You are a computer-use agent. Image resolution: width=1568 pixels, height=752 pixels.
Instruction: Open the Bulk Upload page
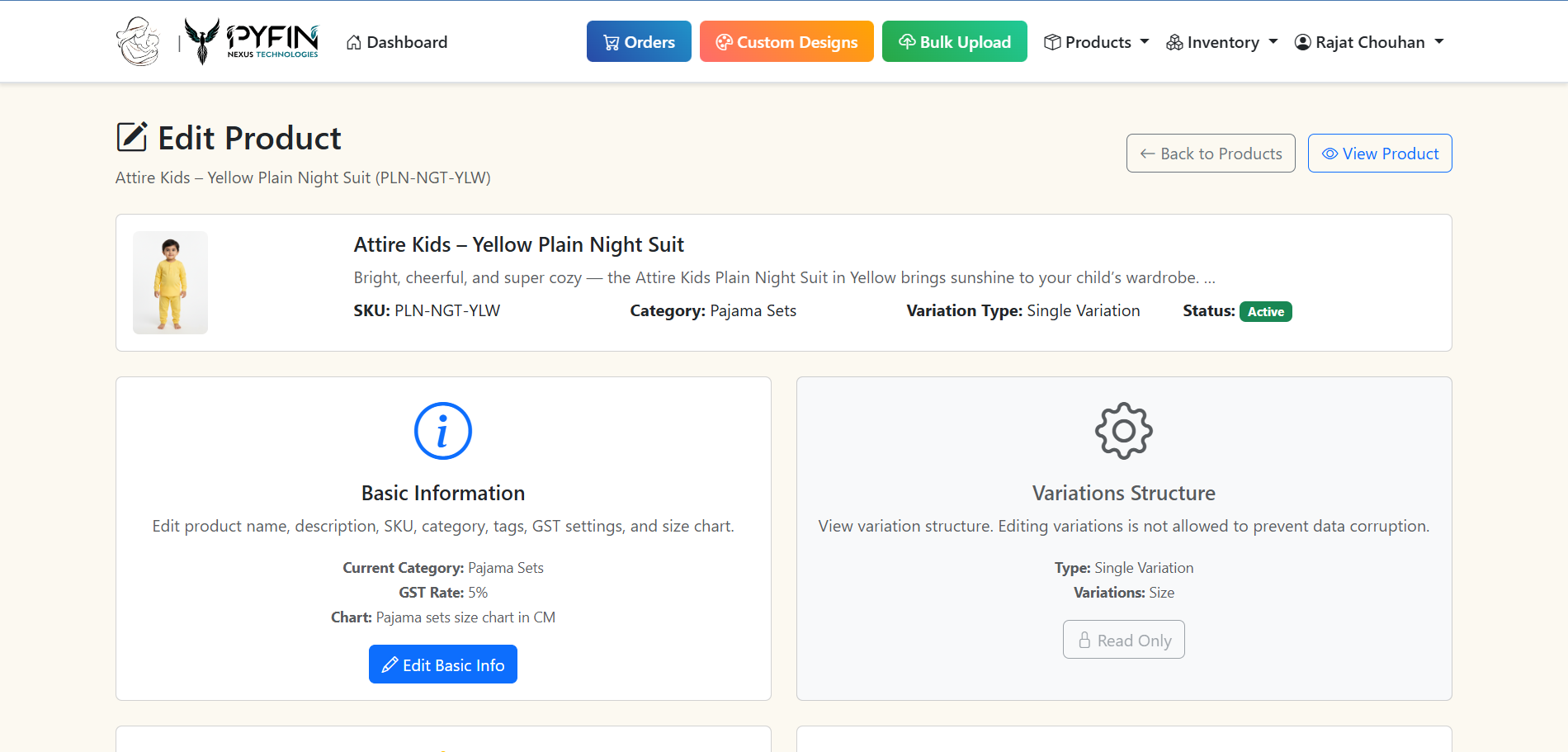point(954,41)
